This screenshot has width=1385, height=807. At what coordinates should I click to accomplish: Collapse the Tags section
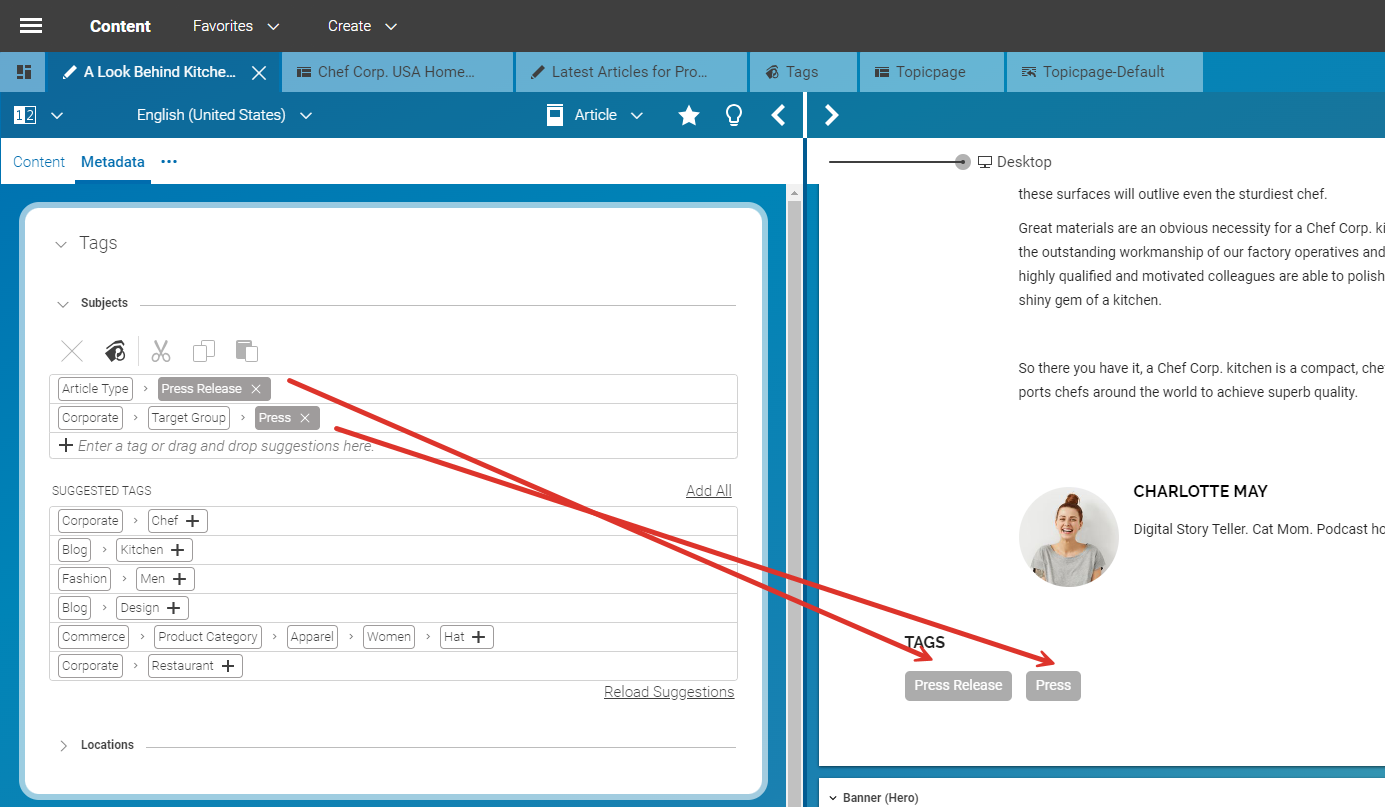[x=62, y=244]
